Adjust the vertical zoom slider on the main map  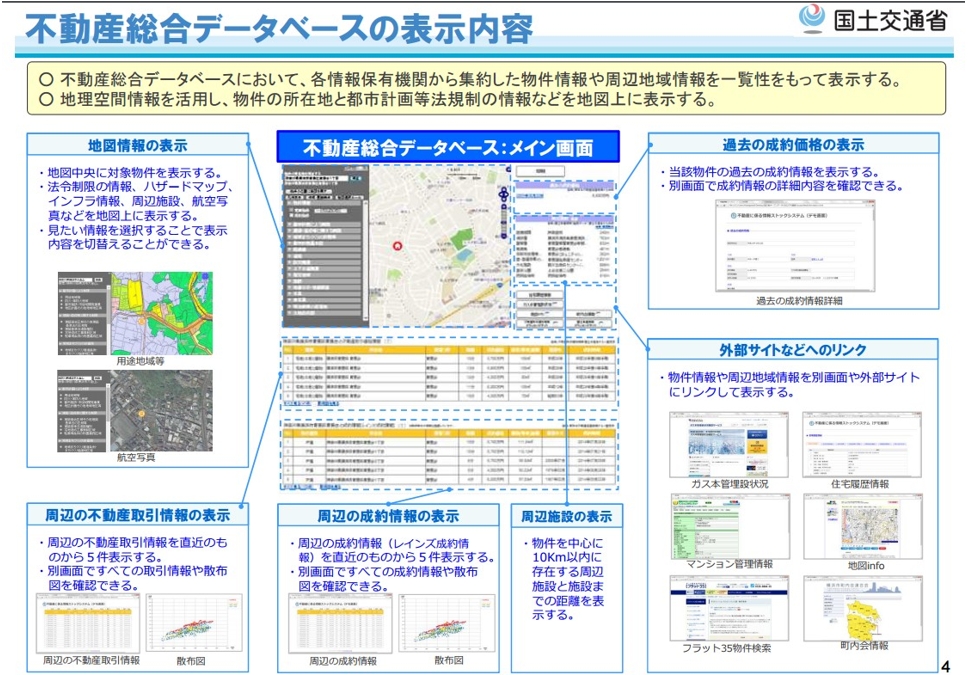point(504,222)
